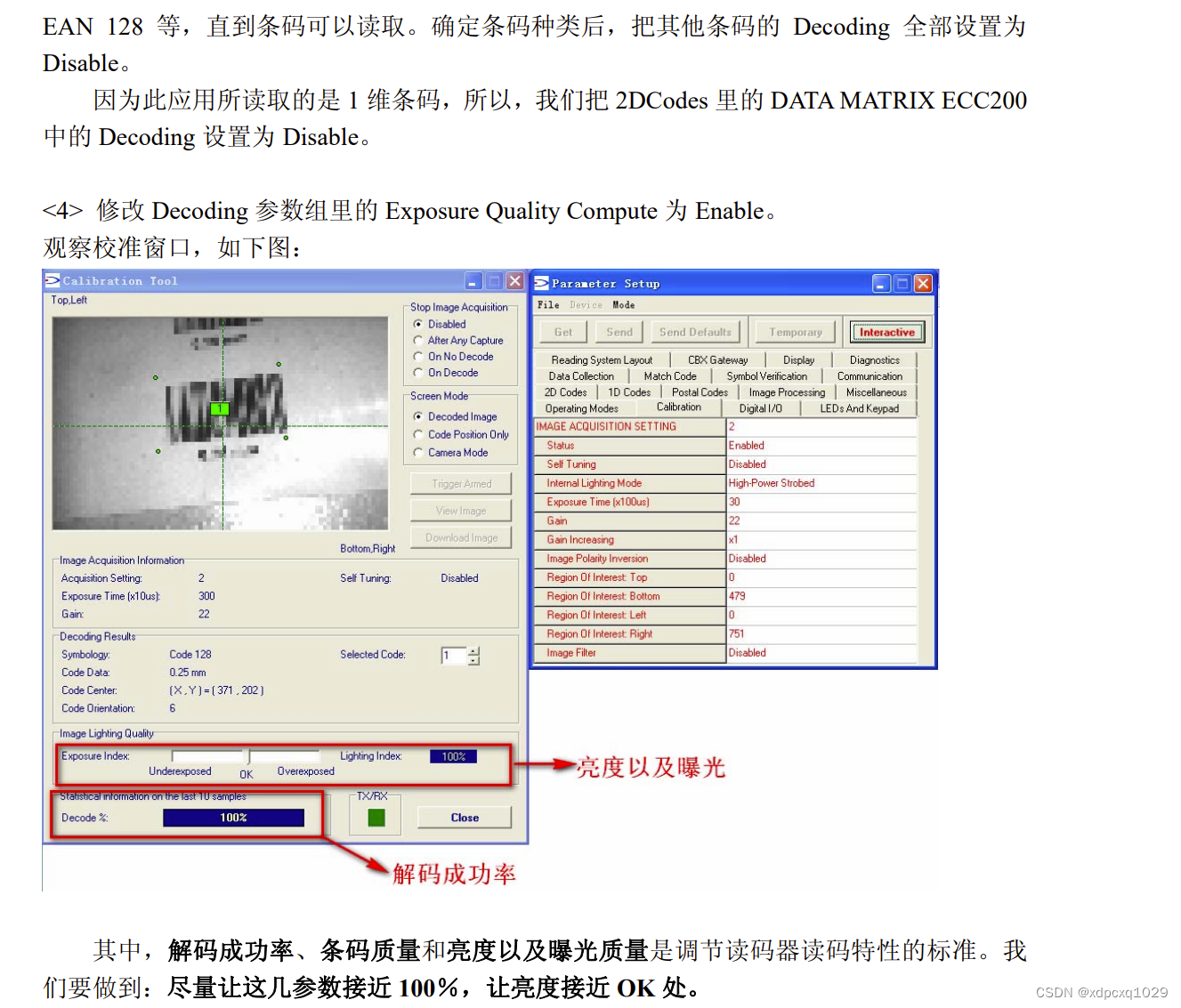Switch to the Communication tab
The height and width of the screenshot is (1008, 1181).
870,375
